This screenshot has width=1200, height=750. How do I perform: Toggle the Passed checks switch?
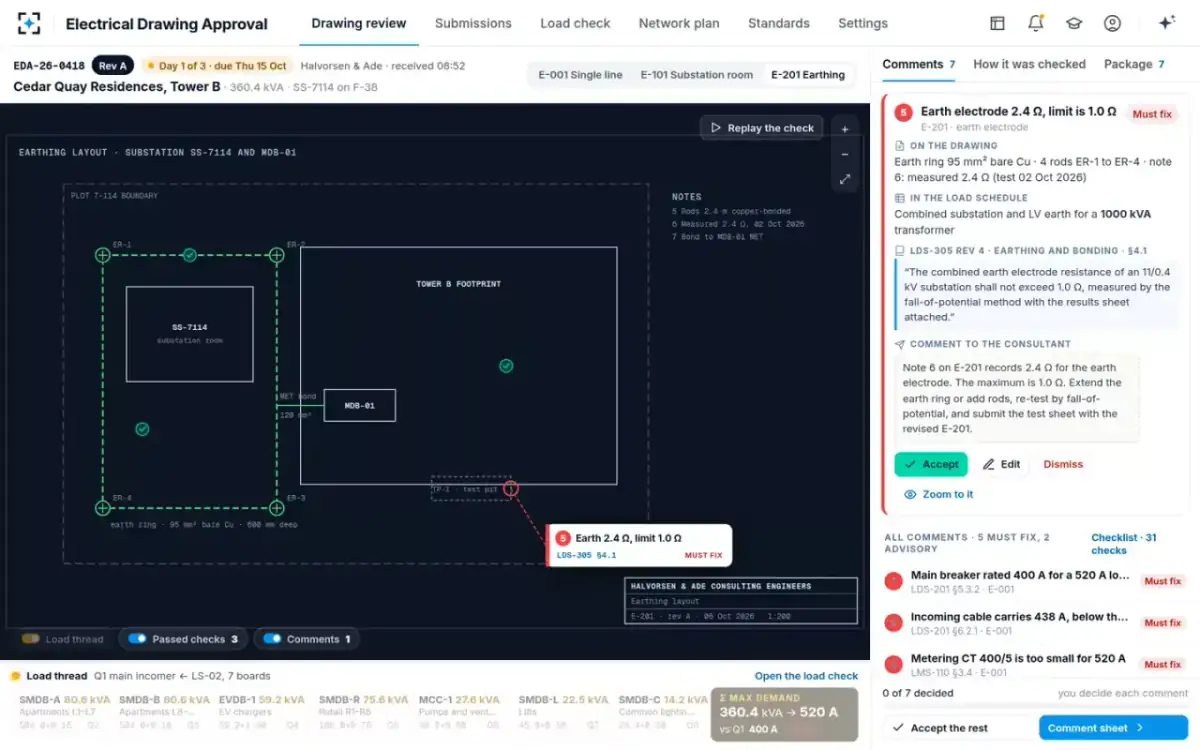tap(137, 639)
